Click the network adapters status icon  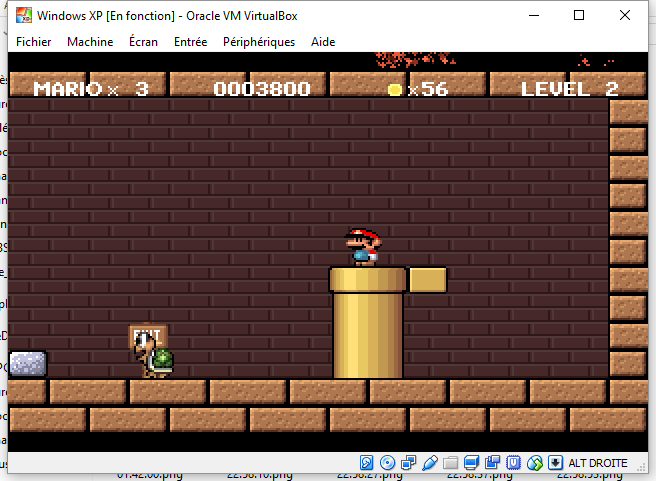[x=408, y=463]
